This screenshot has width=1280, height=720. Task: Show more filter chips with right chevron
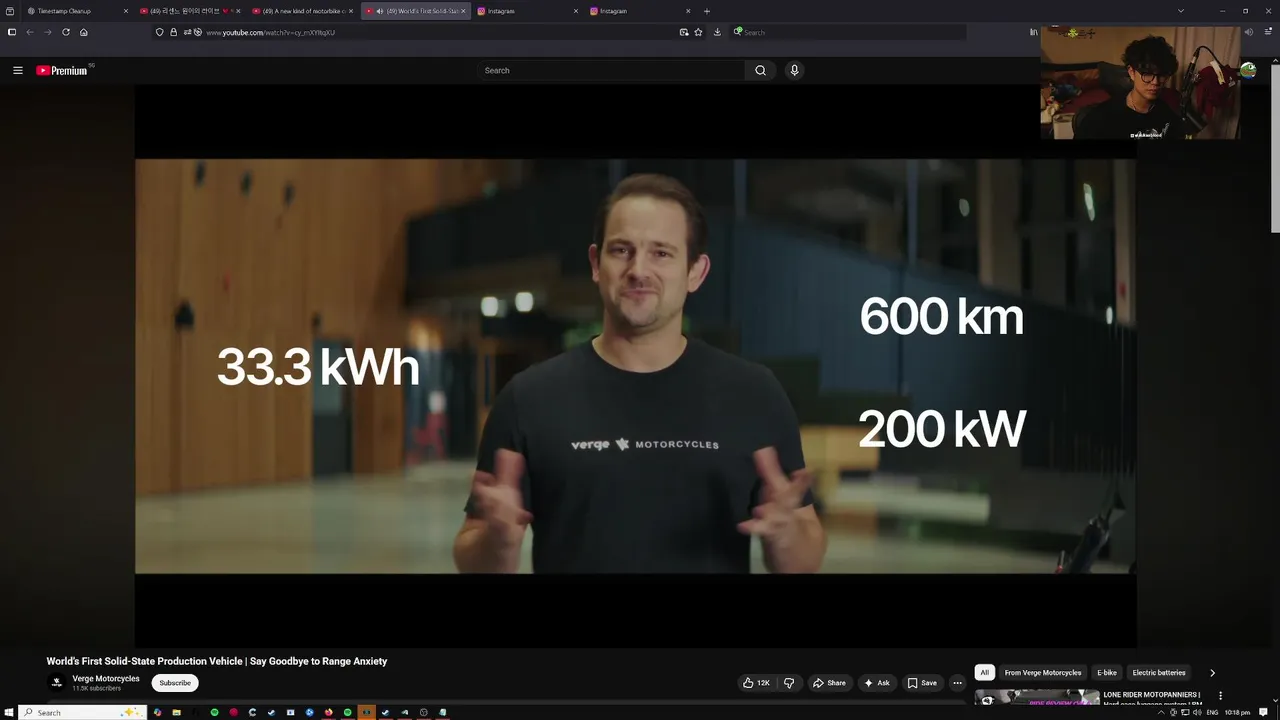click(x=1212, y=673)
